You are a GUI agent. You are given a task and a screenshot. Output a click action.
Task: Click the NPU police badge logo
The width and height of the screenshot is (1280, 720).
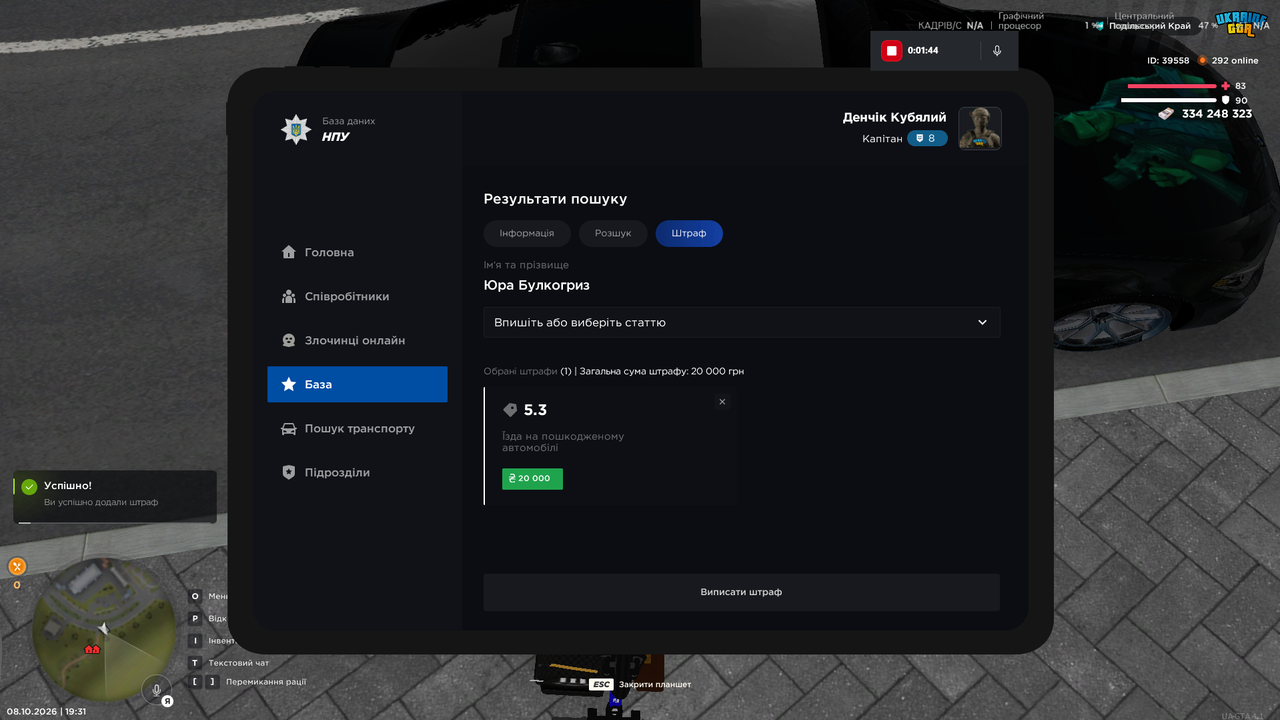(x=295, y=129)
